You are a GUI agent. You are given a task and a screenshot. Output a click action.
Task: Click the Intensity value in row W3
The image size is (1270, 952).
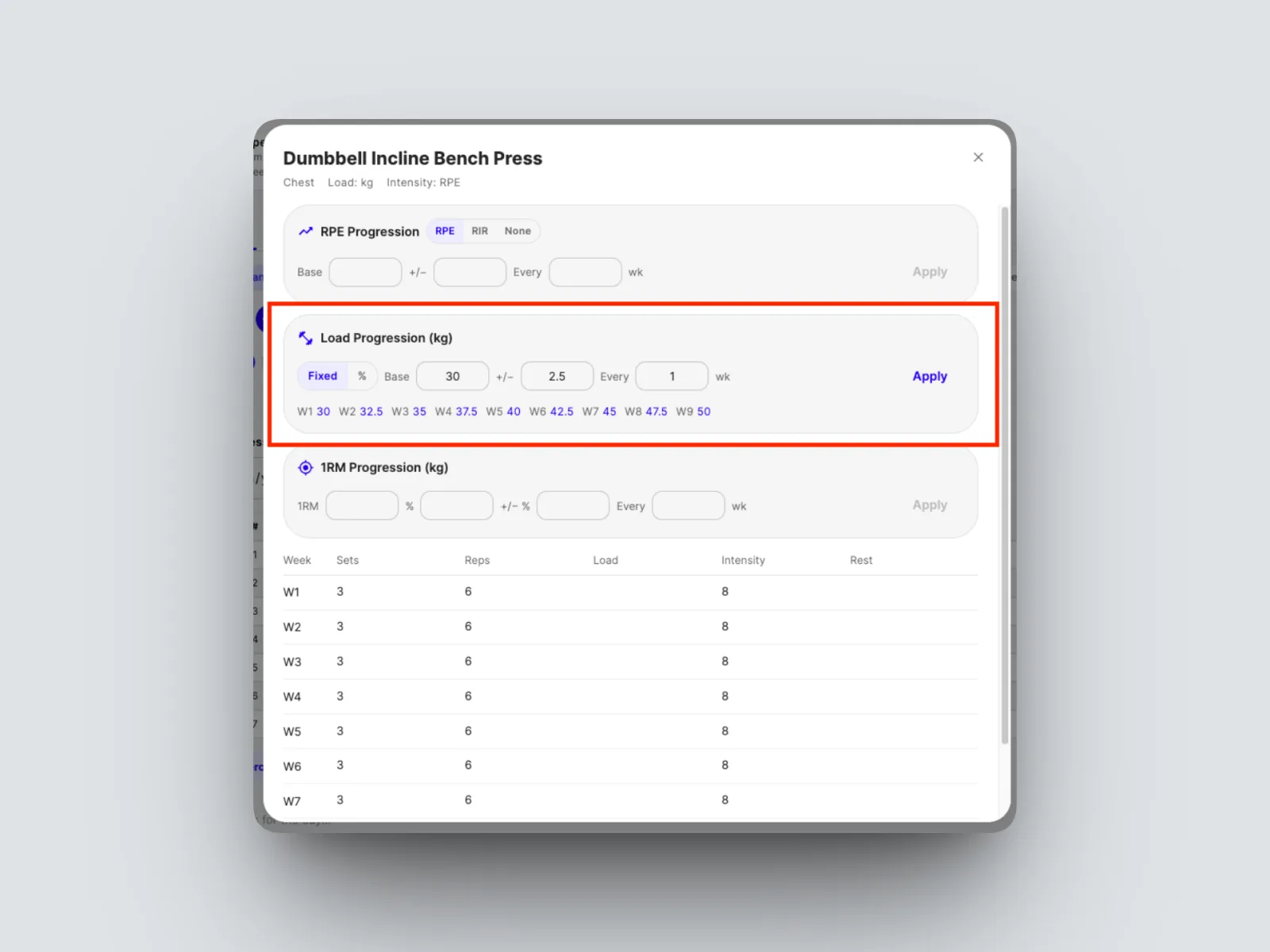click(725, 662)
